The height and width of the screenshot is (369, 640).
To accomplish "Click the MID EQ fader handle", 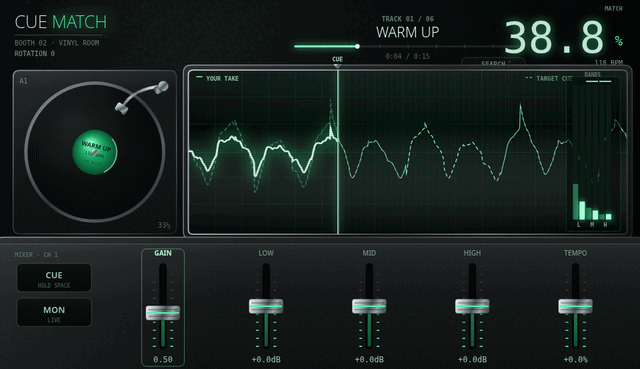I will [369, 306].
